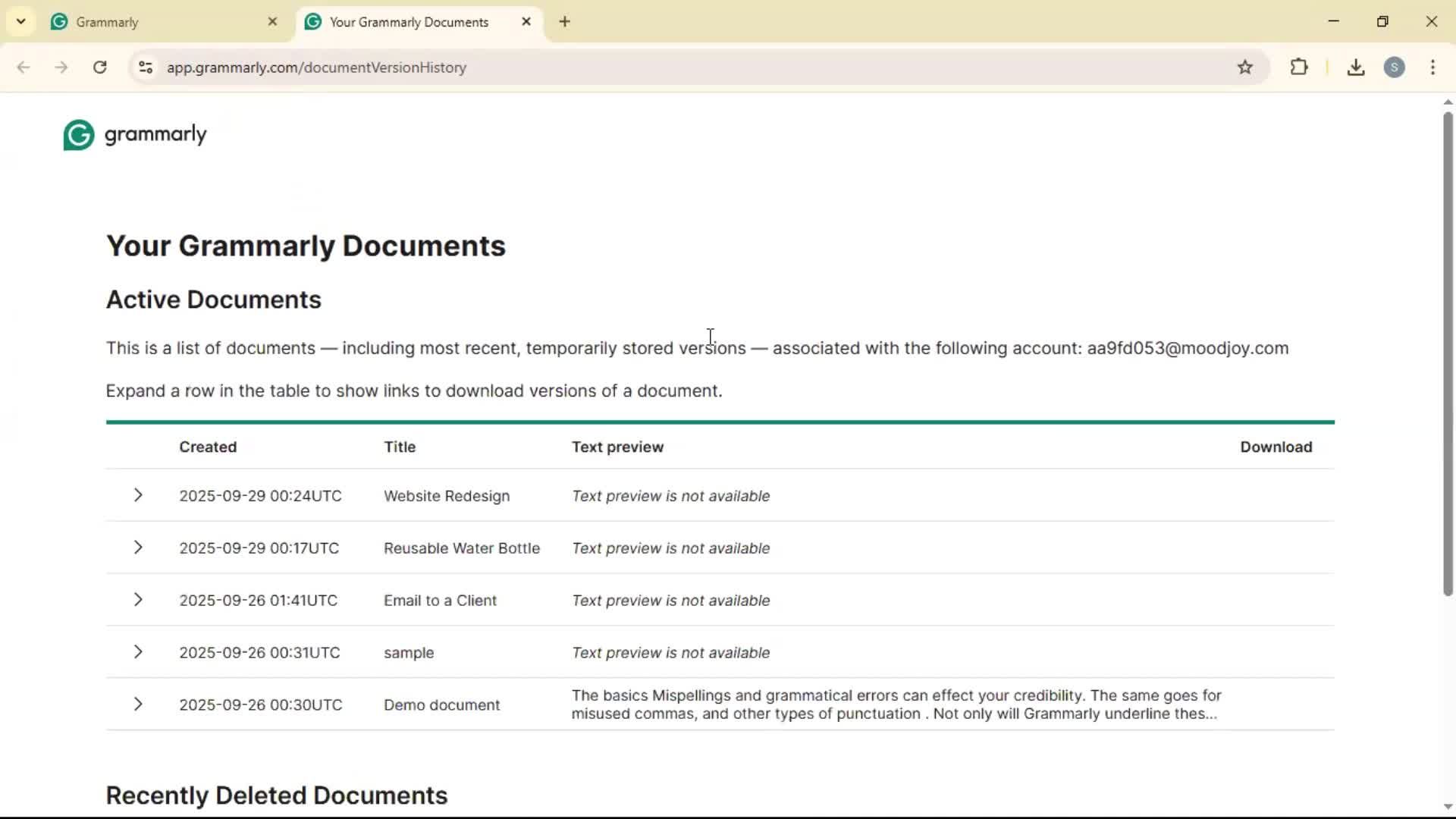Expand the sample document row

[138, 652]
